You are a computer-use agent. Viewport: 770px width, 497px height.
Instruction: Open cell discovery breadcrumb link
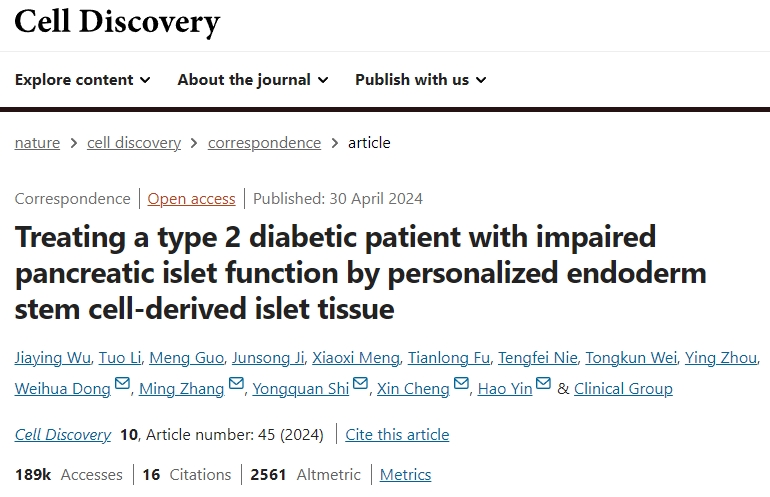pos(134,143)
